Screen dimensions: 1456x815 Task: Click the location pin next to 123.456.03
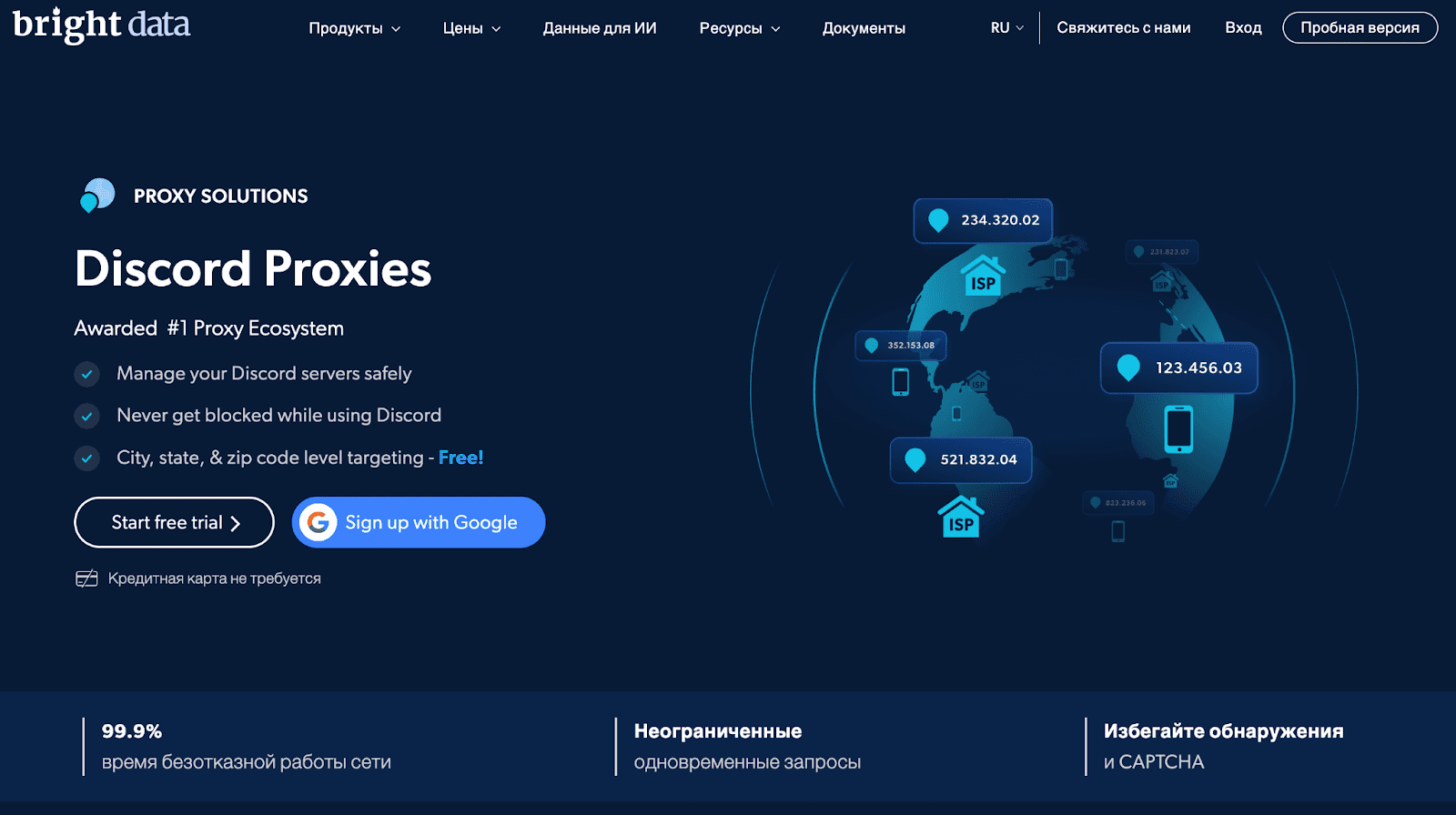point(1128,367)
